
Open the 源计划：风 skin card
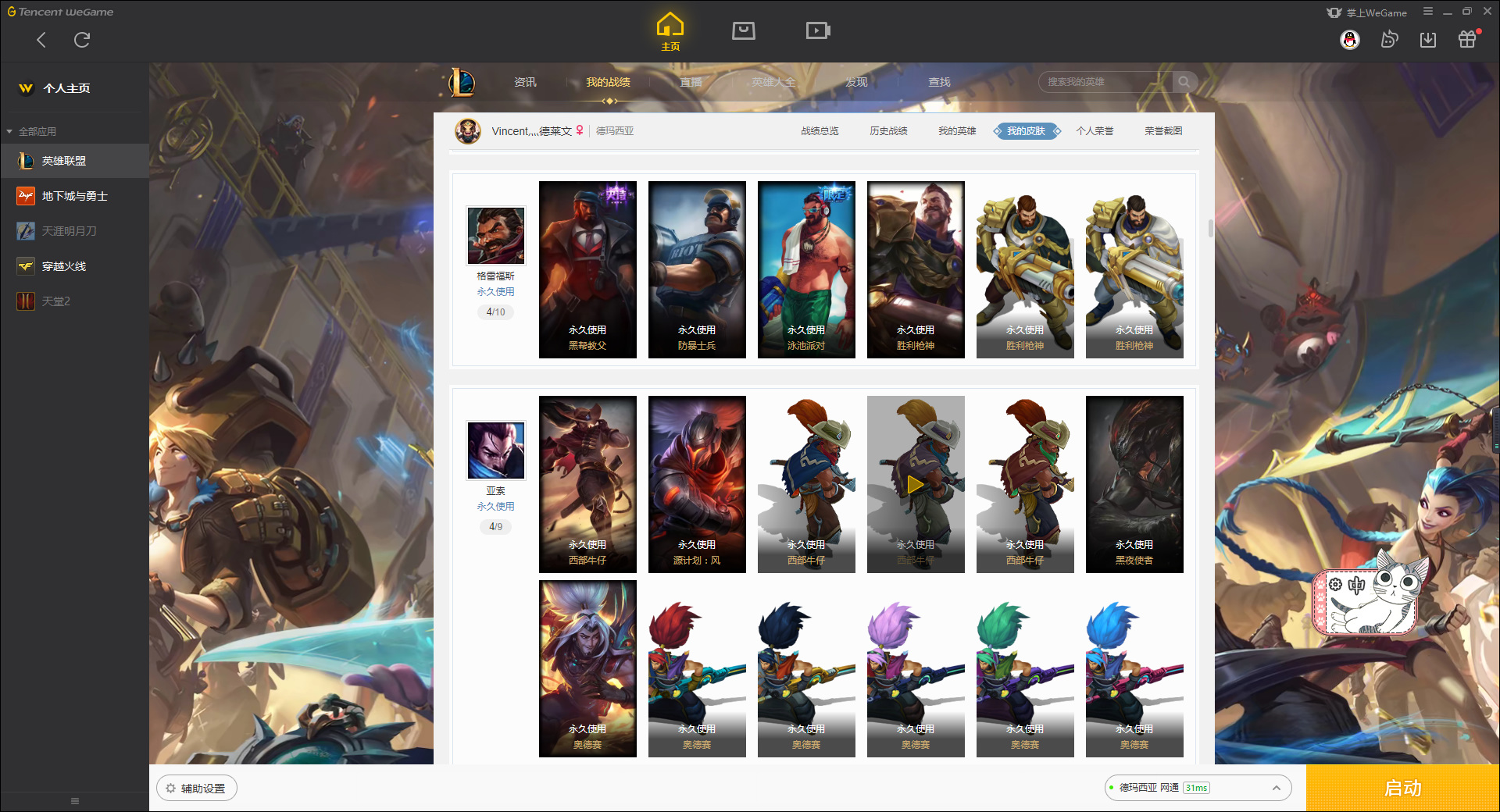coord(697,485)
